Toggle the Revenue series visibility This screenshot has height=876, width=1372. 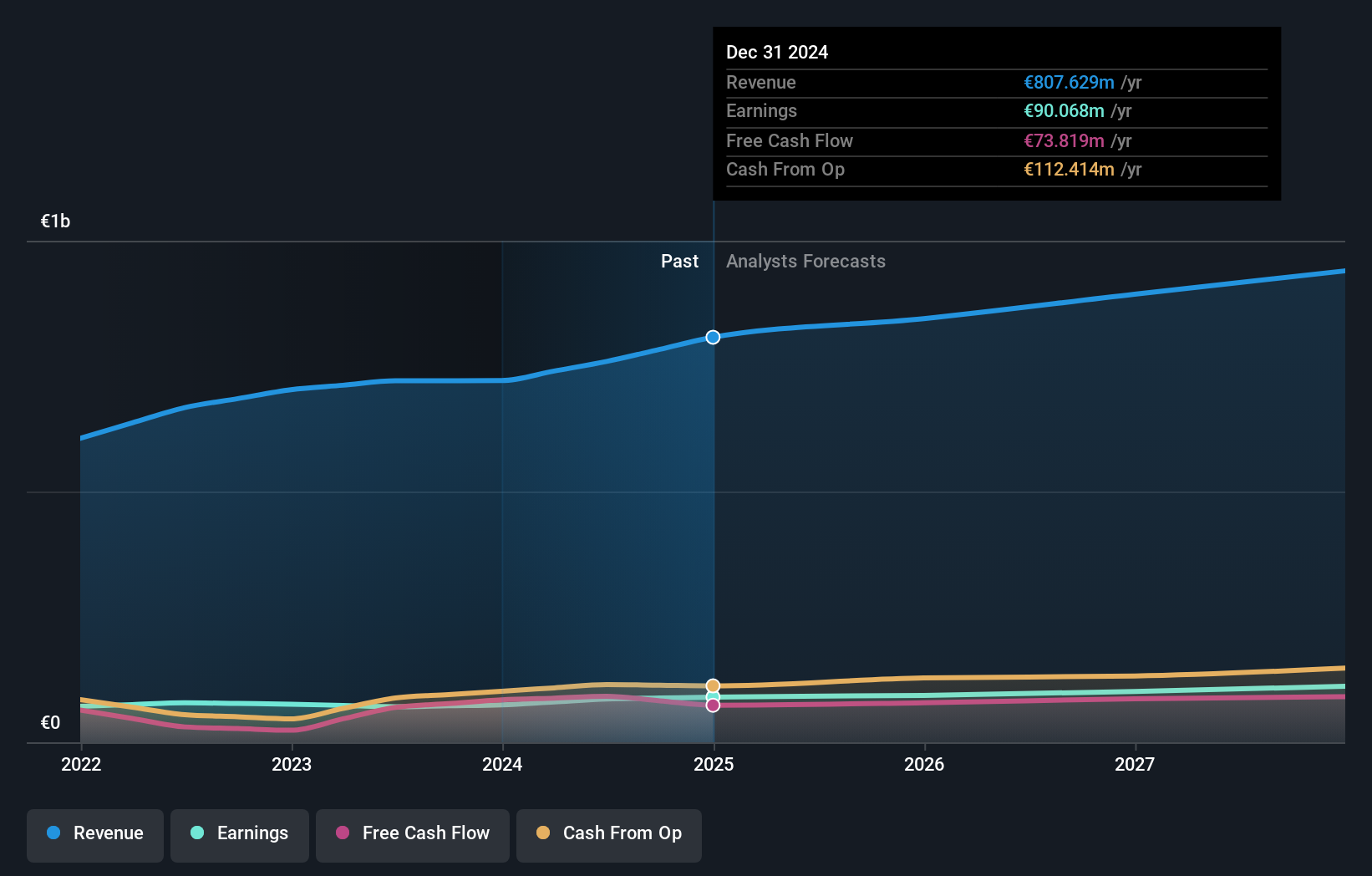(94, 833)
